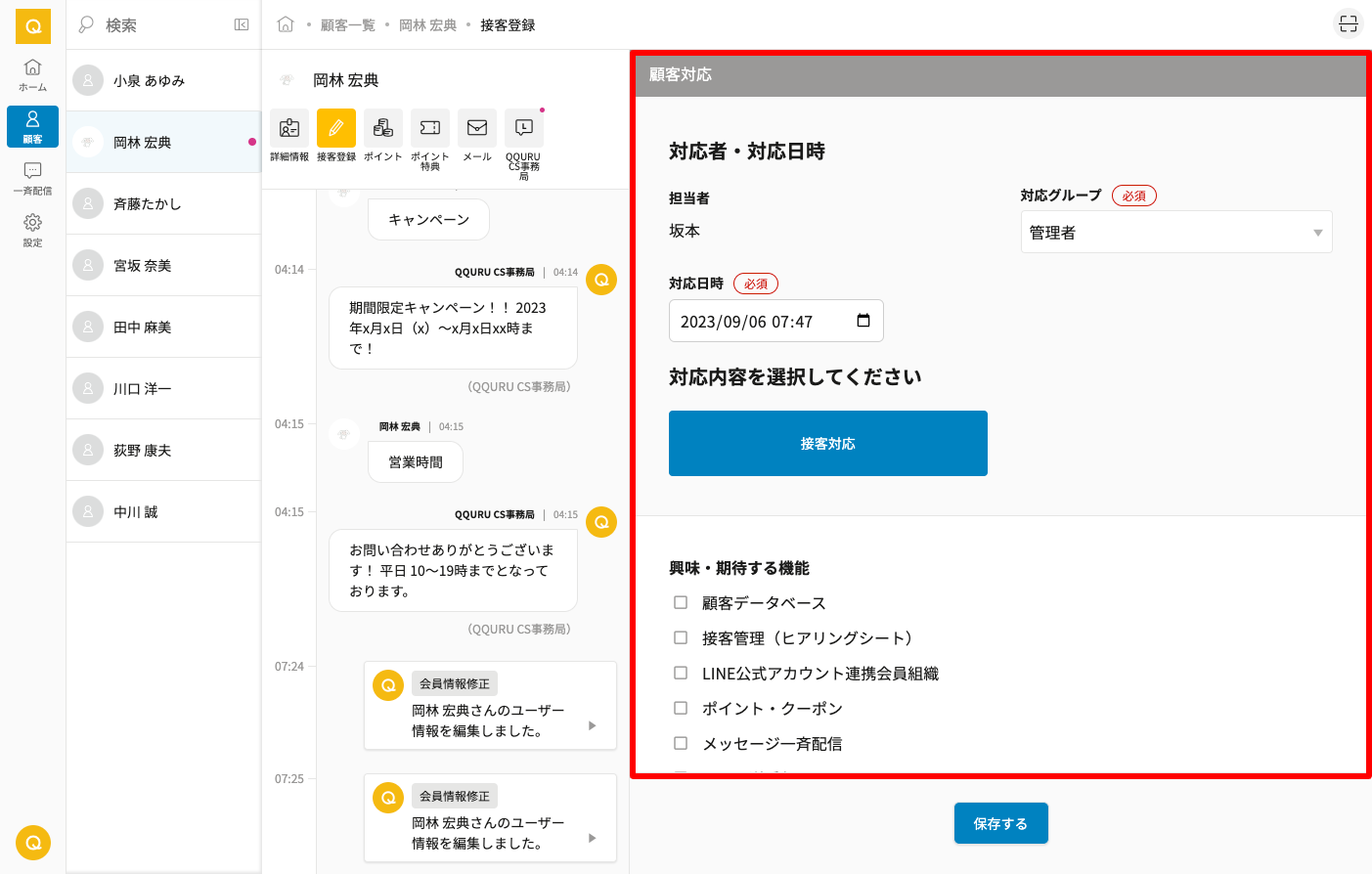This screenshot has width=1372, height=874.
Task: Collapse the customer list panel icon
Action: (x=242, y=24)
